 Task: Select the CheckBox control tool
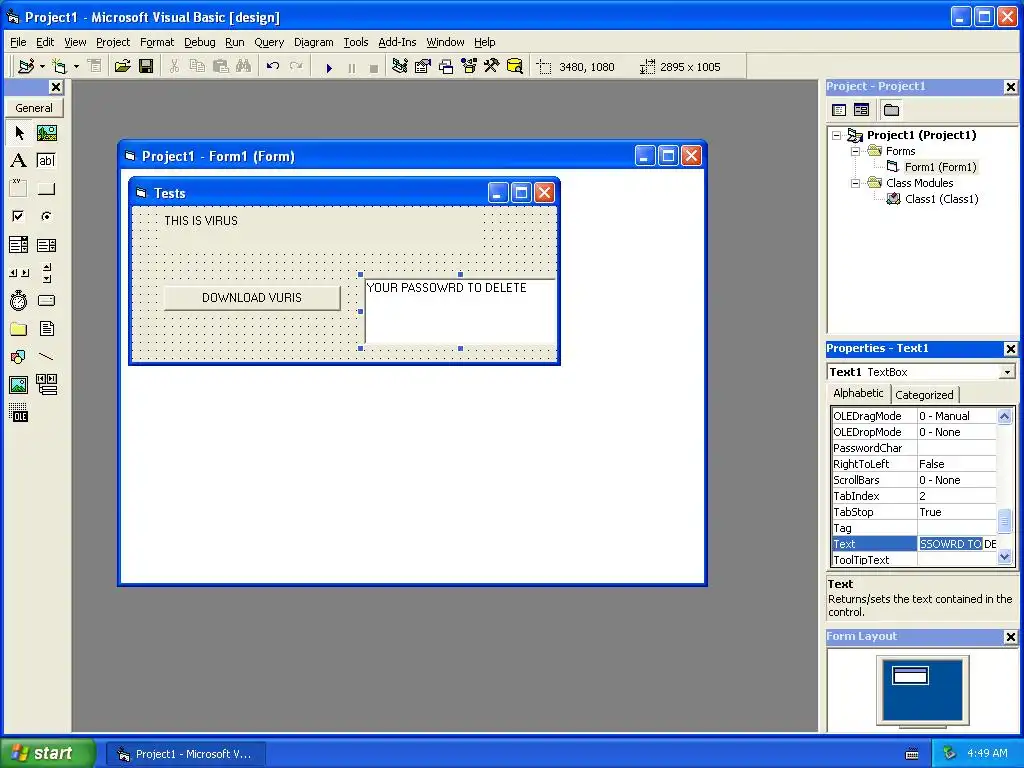19,216
